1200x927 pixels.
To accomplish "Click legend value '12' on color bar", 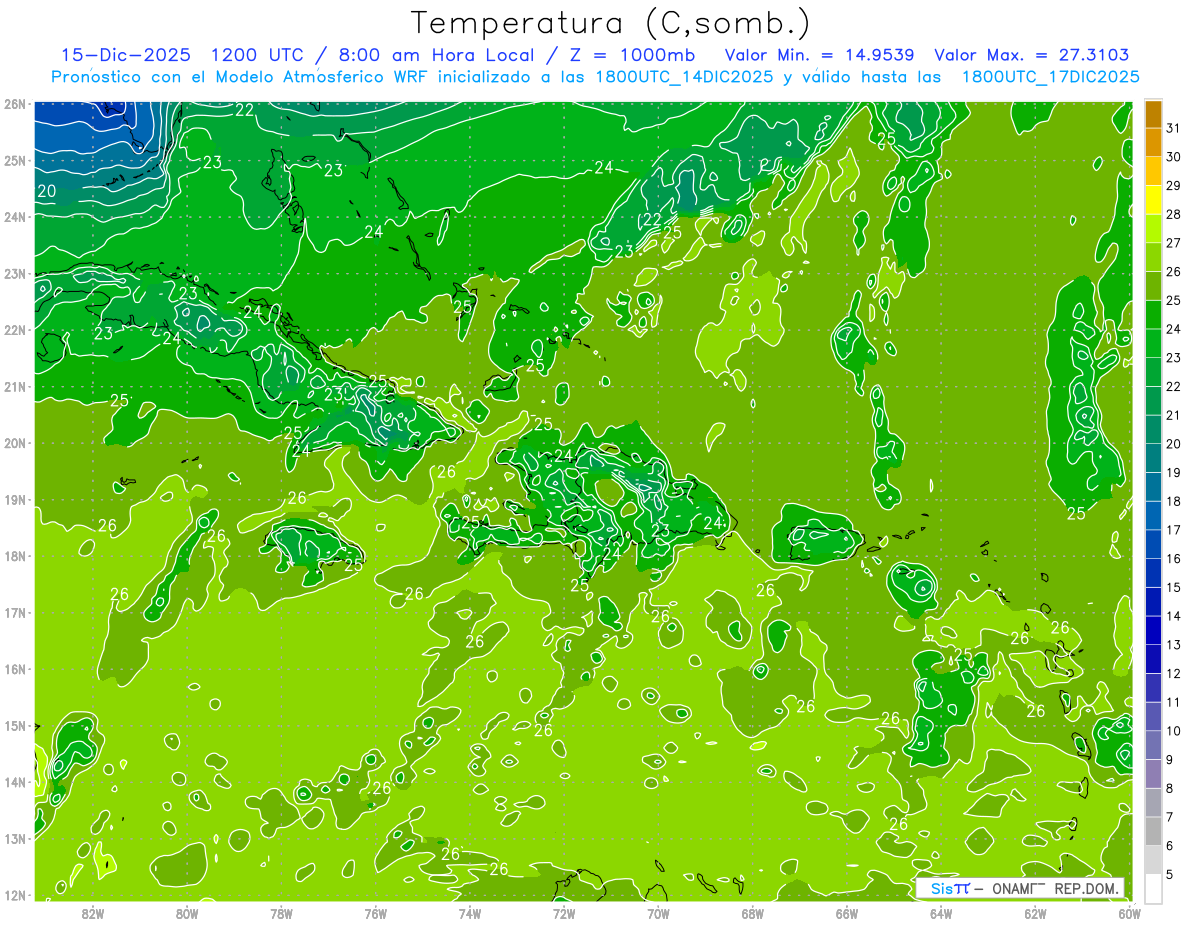I will tap(1174, 673).
